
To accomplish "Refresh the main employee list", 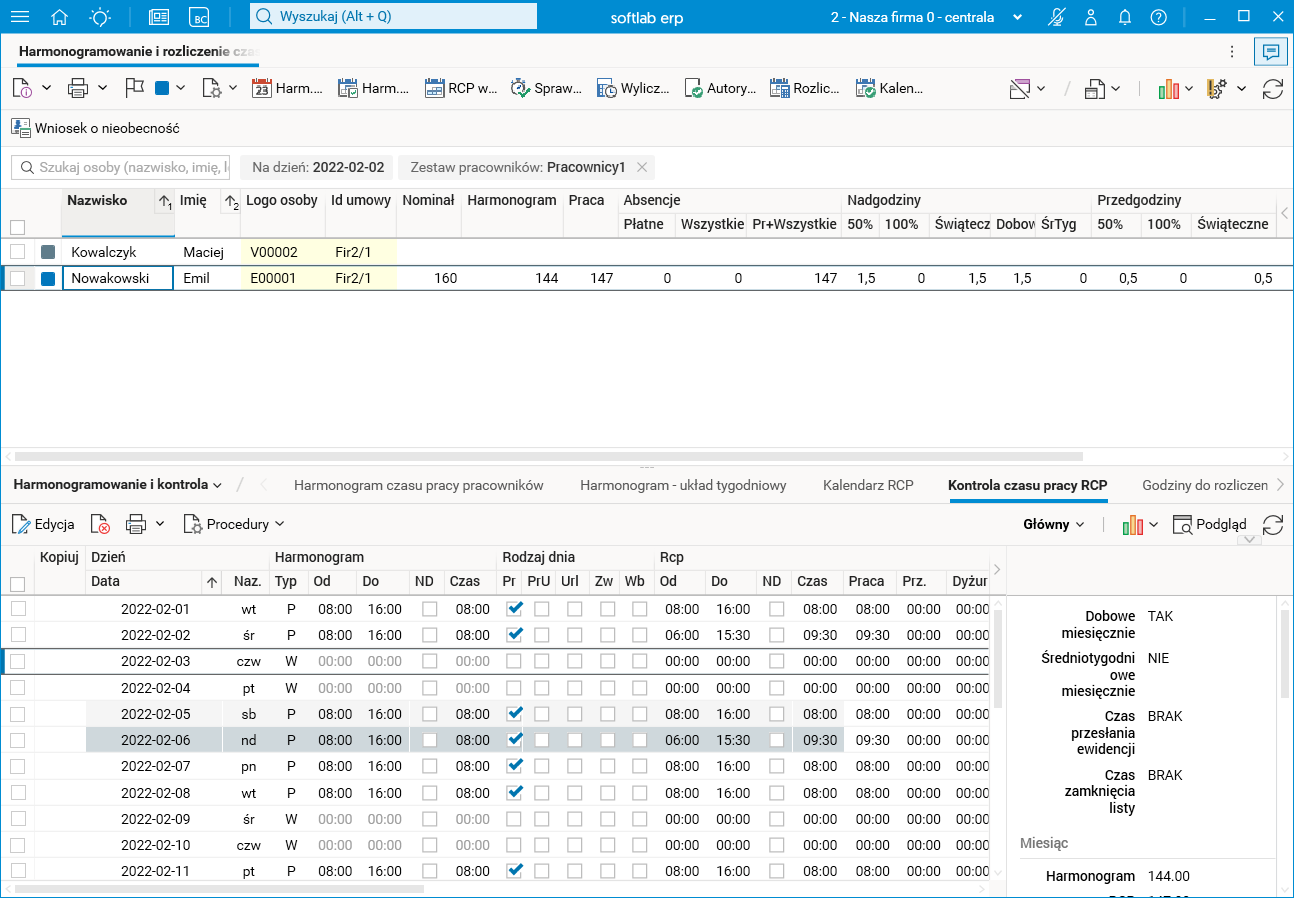I will click(x=1272, y=88).
